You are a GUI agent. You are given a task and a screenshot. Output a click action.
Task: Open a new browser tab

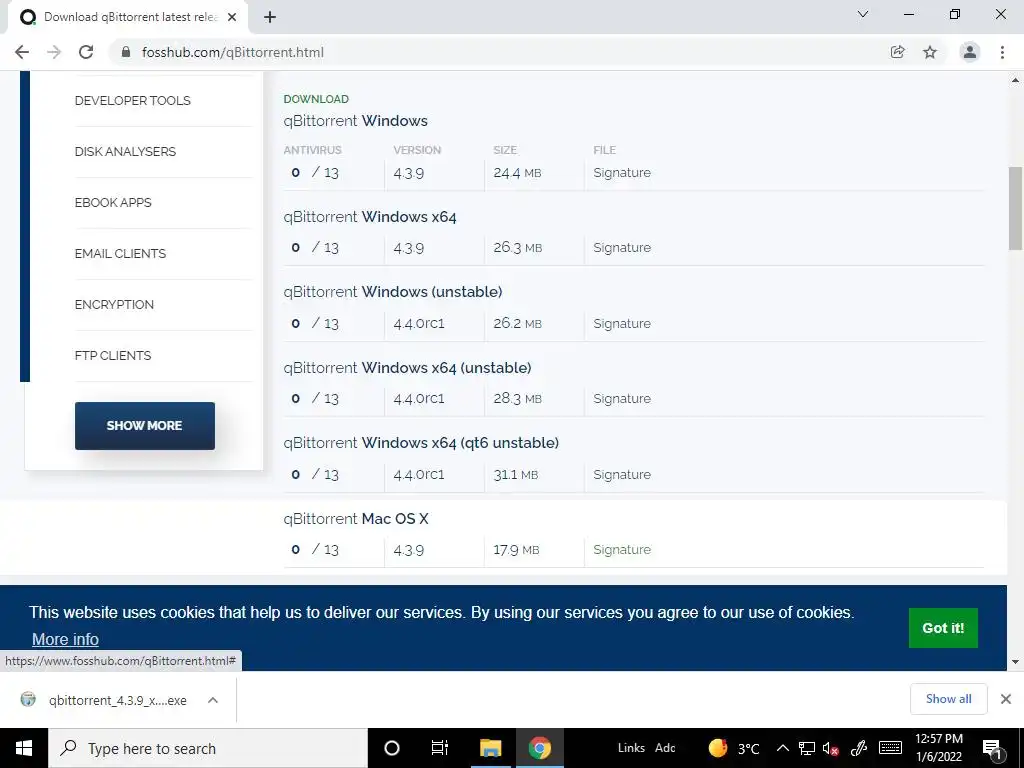pos(270,18)
